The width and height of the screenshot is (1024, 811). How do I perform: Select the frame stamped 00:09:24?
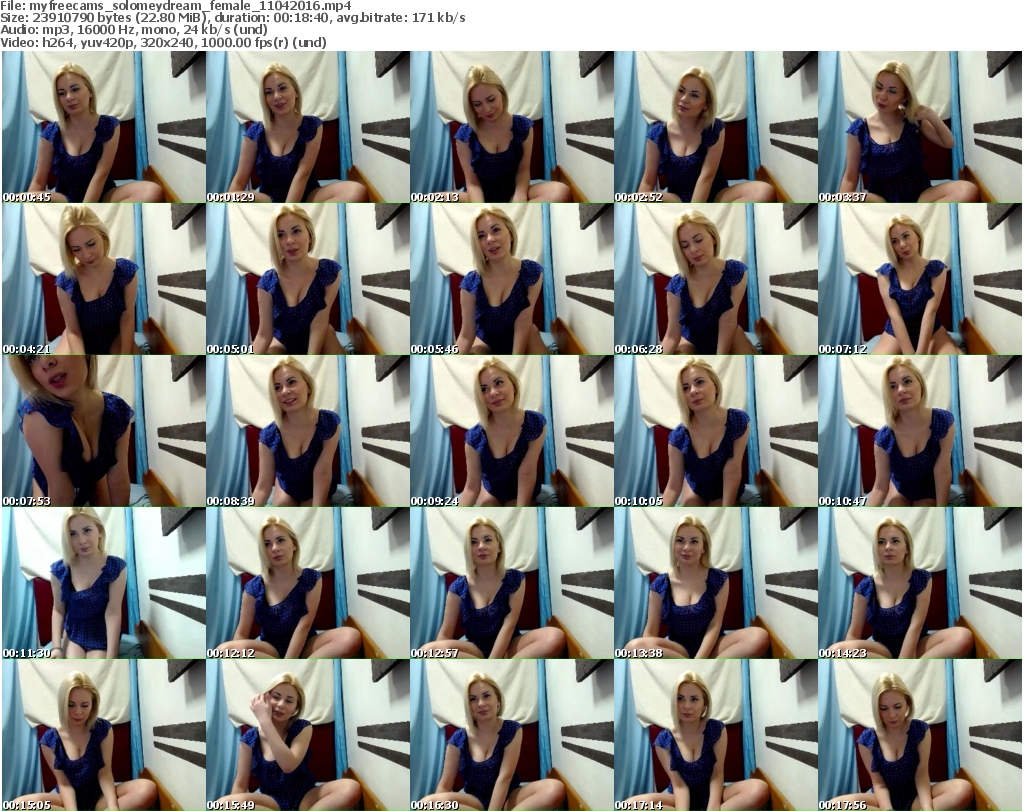click(511, 431)
